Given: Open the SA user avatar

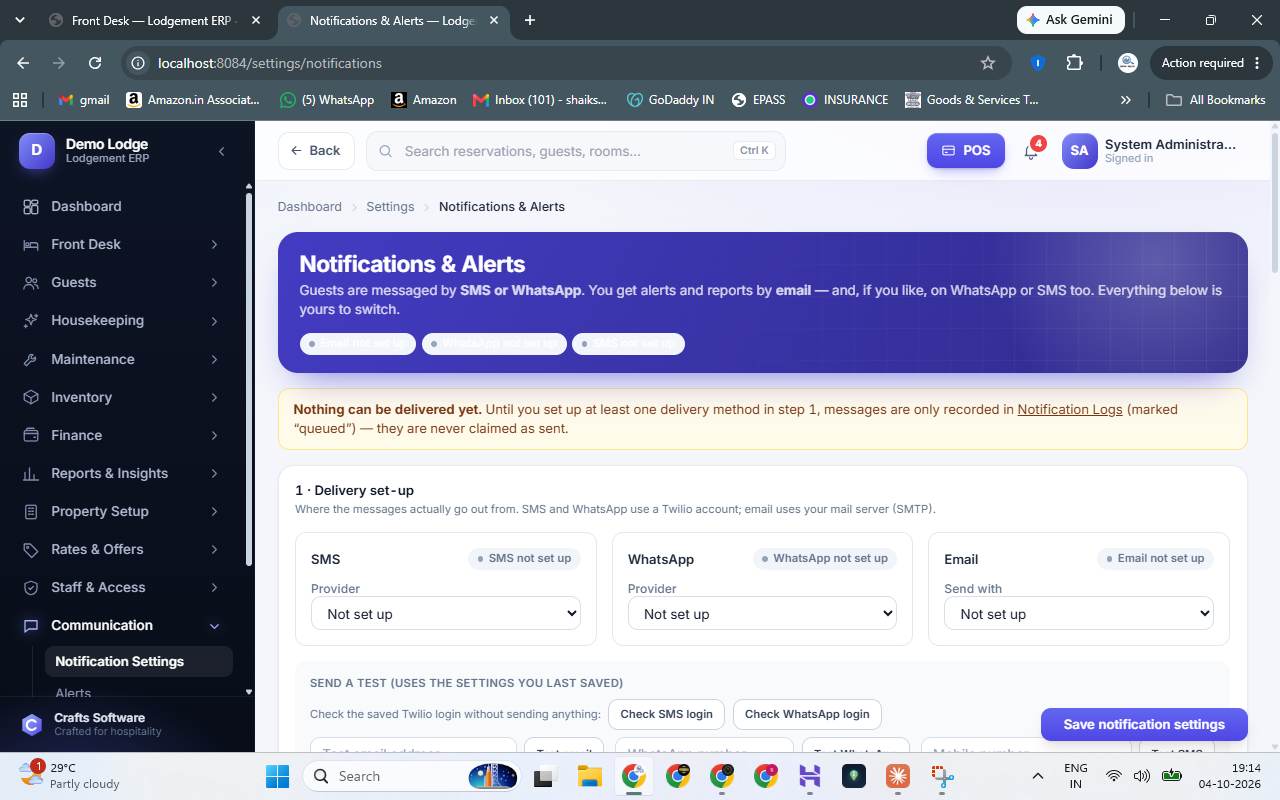Looking at the screenshot, I should [1079, 151].
